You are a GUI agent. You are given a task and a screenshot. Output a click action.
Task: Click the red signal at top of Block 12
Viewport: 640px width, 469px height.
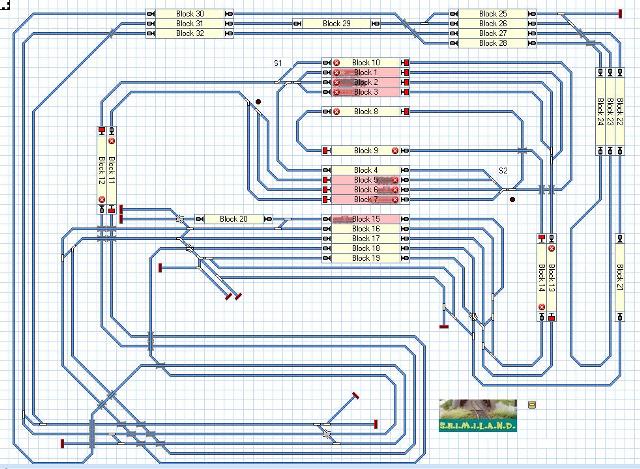[102, 131]
